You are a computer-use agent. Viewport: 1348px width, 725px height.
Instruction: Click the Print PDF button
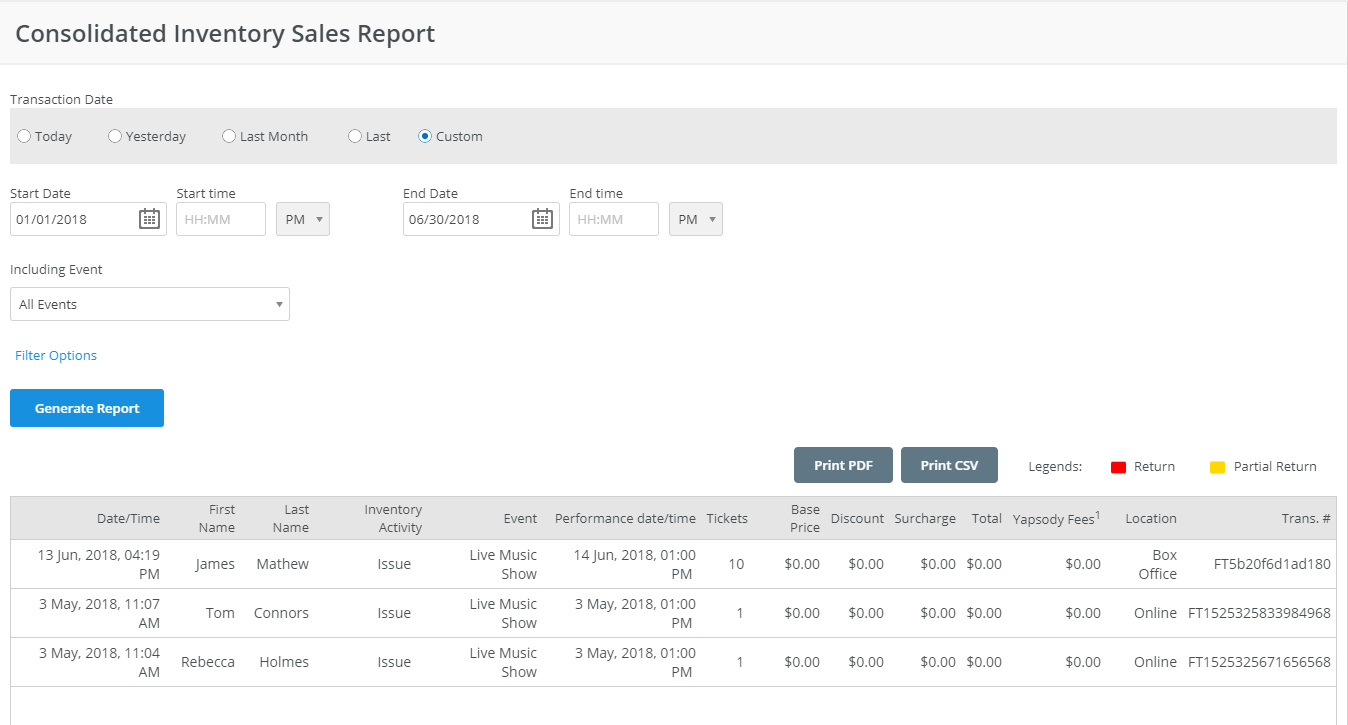(x=843, y=465)
